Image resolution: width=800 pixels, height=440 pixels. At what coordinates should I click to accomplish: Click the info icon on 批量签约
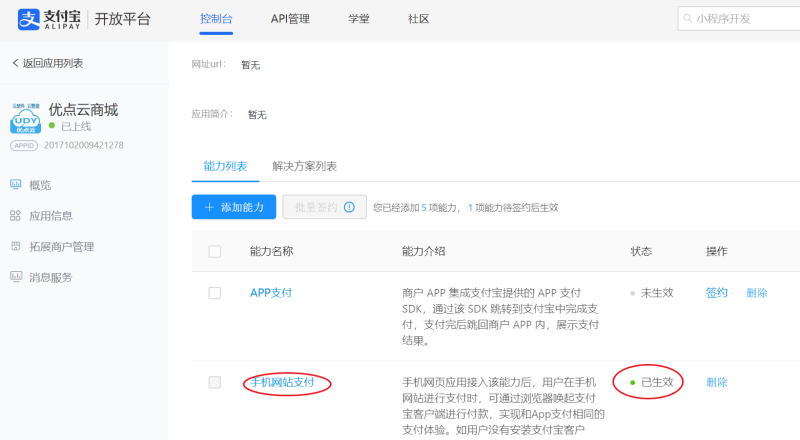[x=349, y=207]
